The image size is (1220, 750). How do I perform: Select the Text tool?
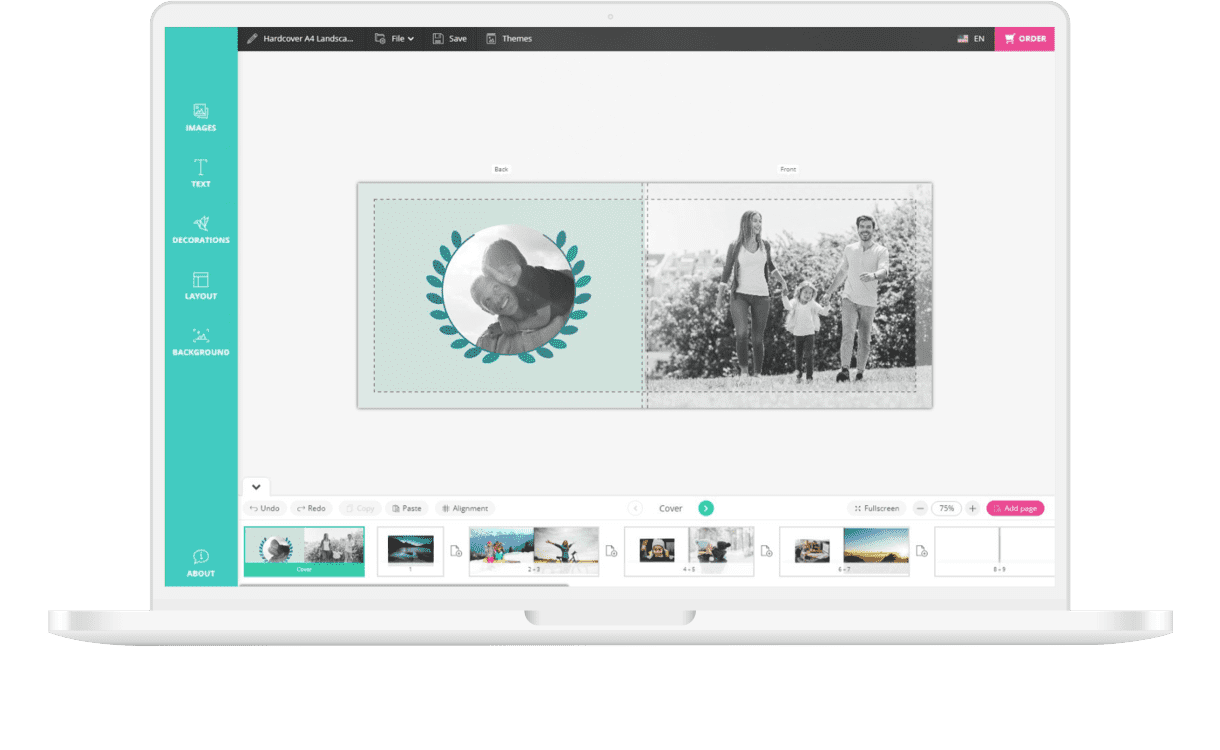[x=200, y=173]
